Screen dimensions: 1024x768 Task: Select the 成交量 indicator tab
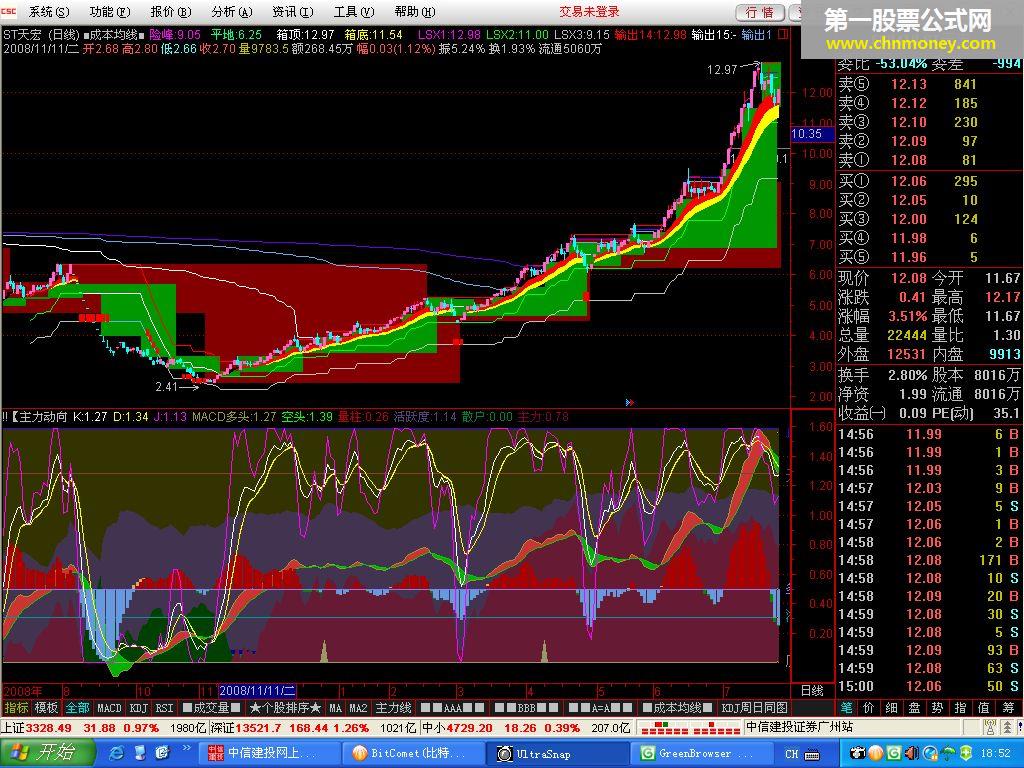[211, 707]
